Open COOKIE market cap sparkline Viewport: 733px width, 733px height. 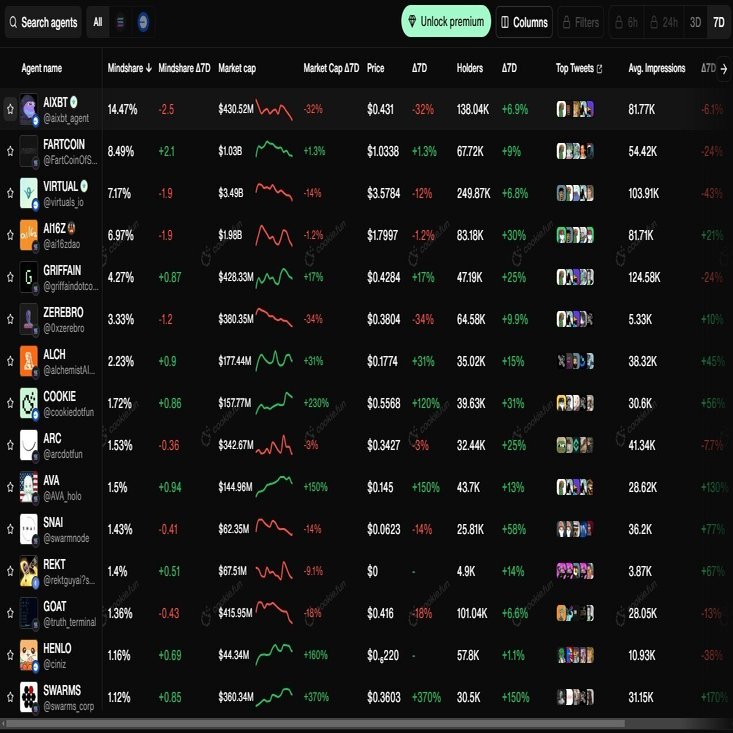coord(274,402)
